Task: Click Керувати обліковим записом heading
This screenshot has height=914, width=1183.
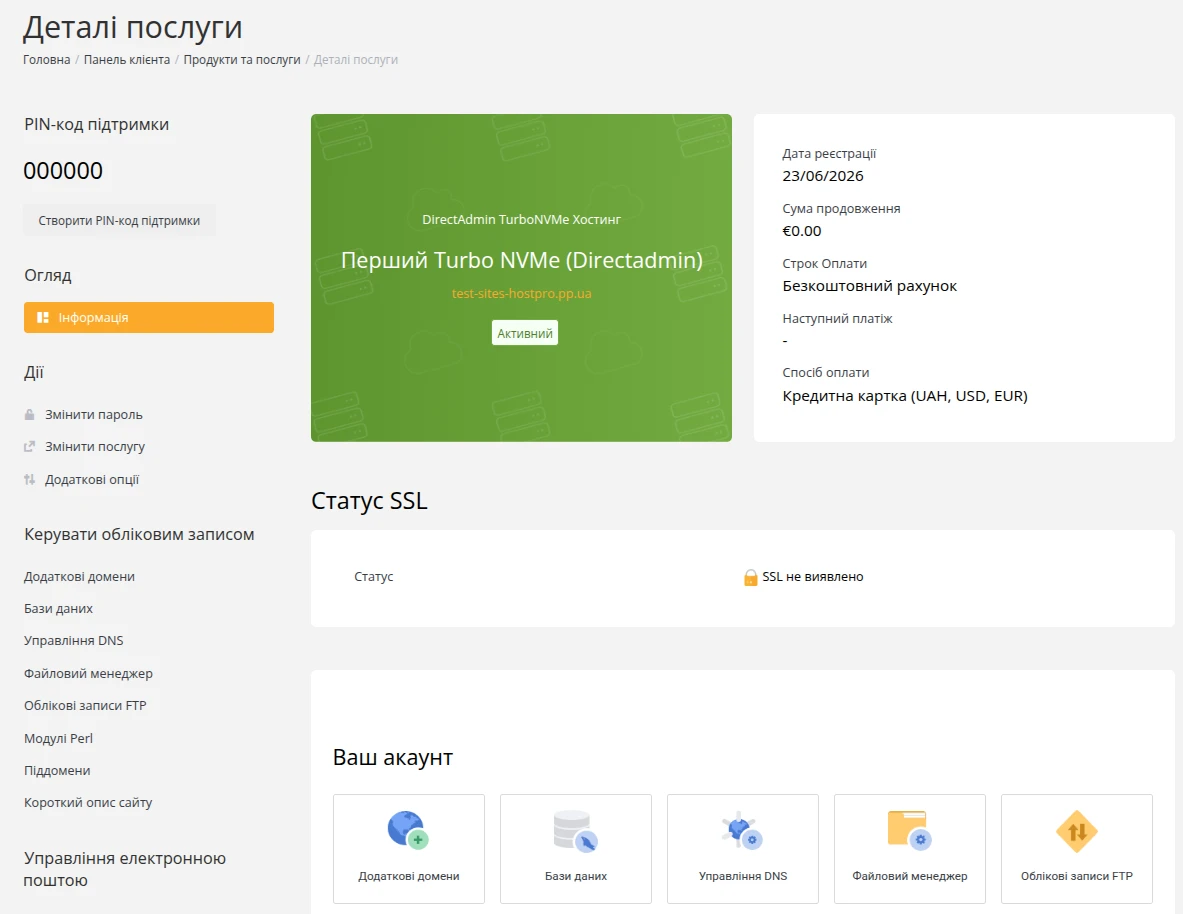Action: 139,534
